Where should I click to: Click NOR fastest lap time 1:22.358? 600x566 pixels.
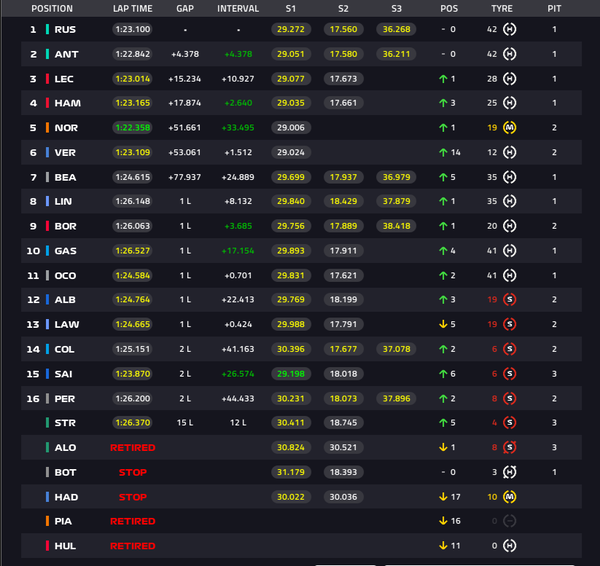[133, 127]
